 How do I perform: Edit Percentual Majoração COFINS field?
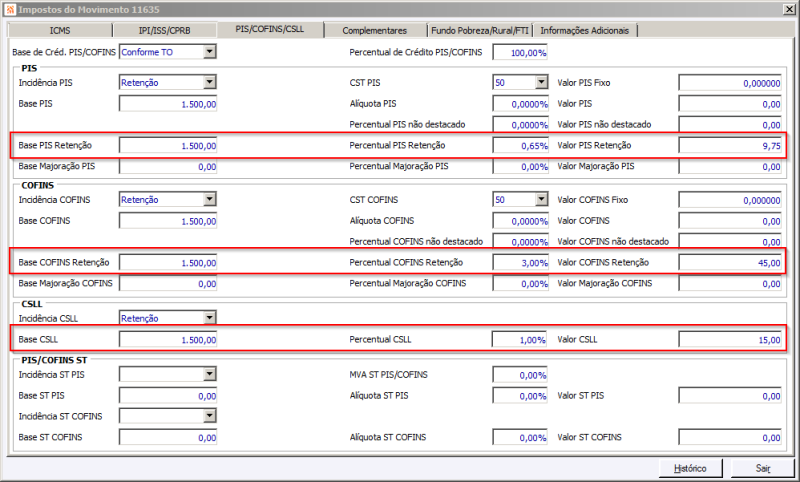click(520, 284)
